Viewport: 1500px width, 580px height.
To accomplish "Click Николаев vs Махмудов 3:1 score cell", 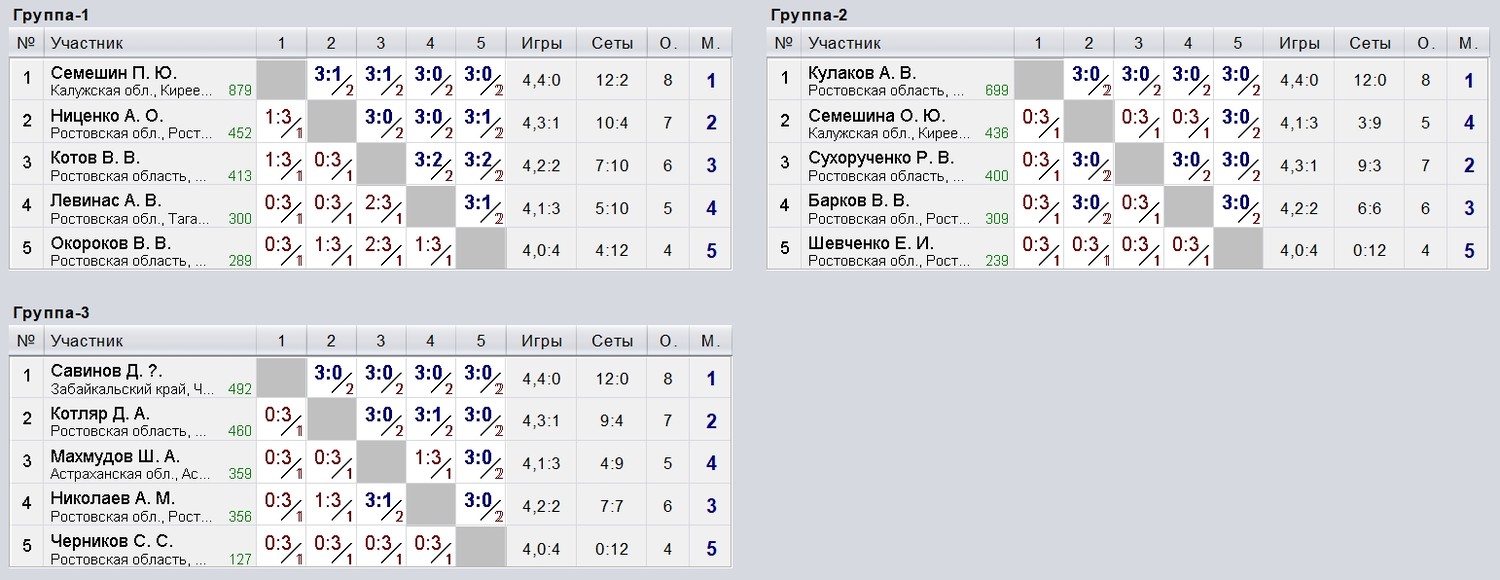I will [x=381, y=506].
